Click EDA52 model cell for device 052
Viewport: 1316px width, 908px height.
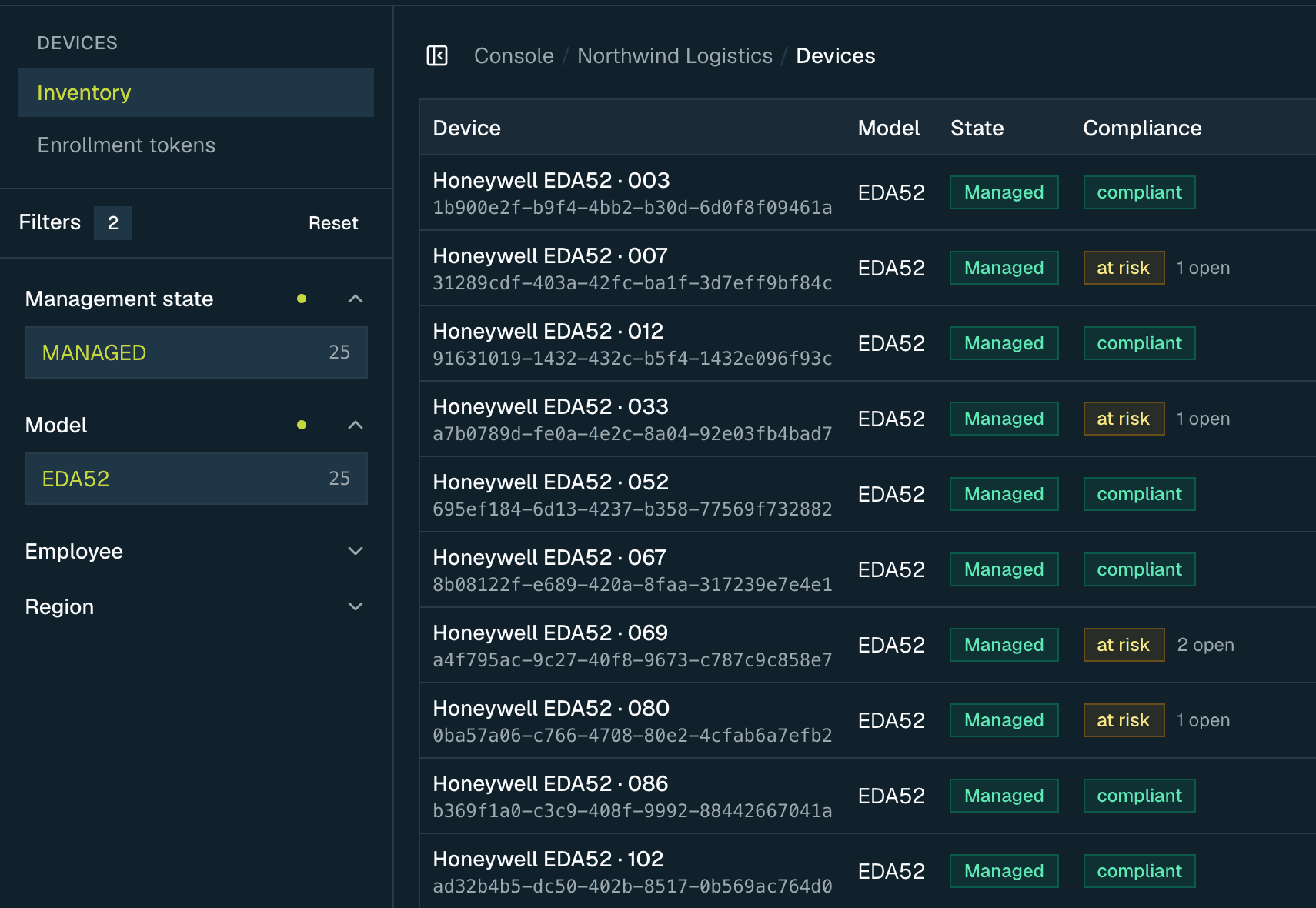(891, 494)
